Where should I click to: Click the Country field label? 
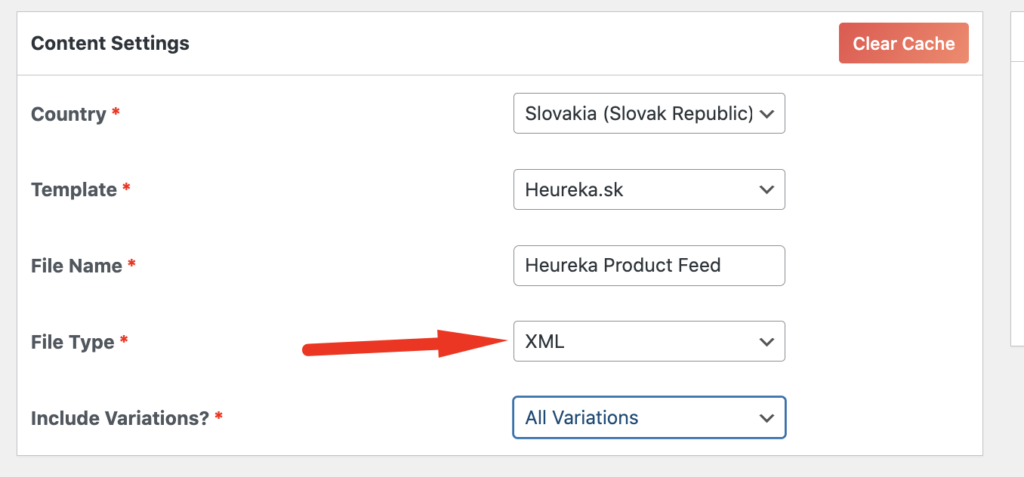pyautogui.click(x=69, y=114)
